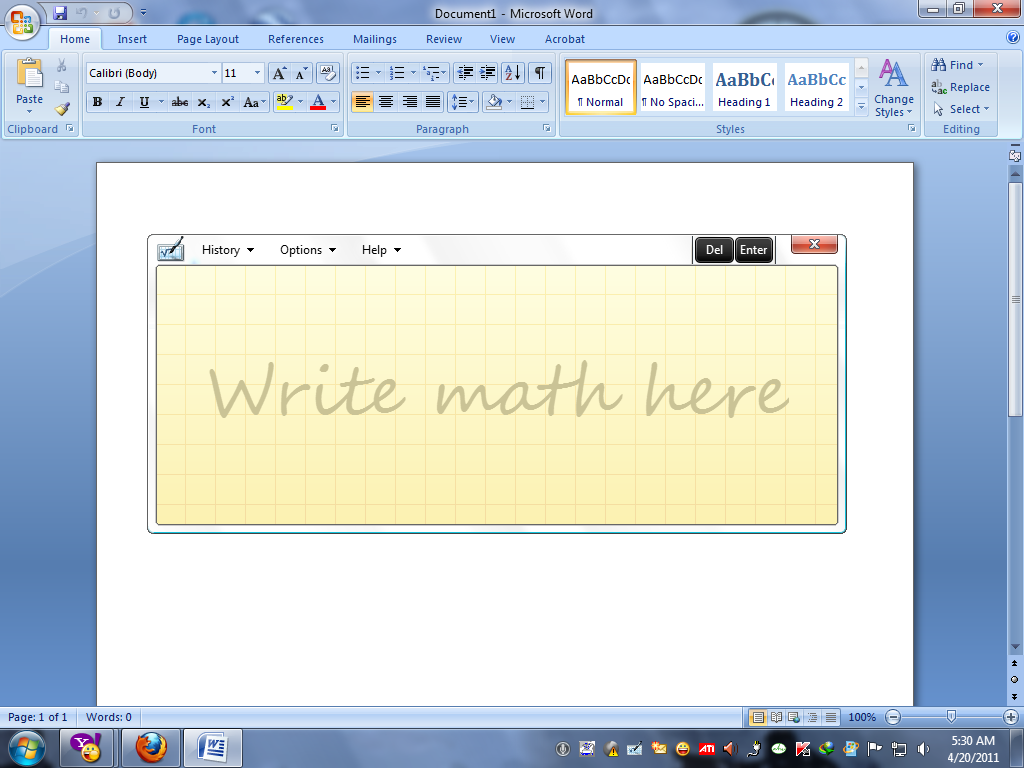Screen dimensions: 1024x768
Task: Open Word Help question mark icon
Action: click(x=1014, y=38)
